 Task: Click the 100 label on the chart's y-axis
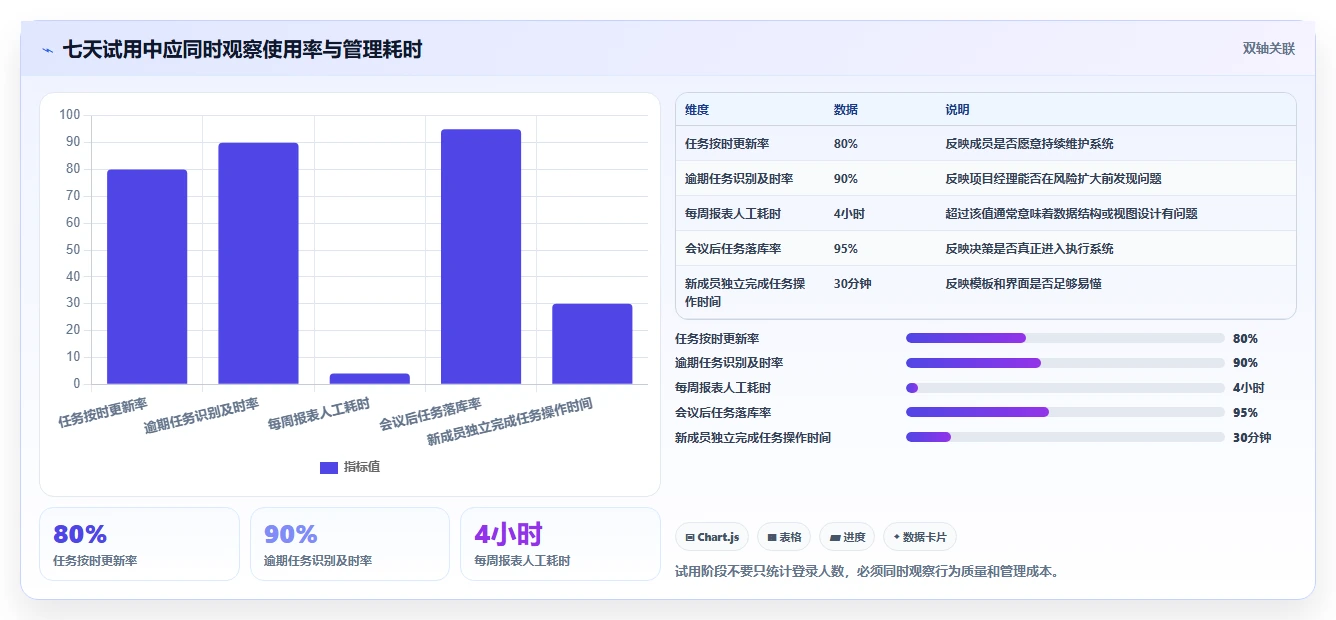[70, 115]
